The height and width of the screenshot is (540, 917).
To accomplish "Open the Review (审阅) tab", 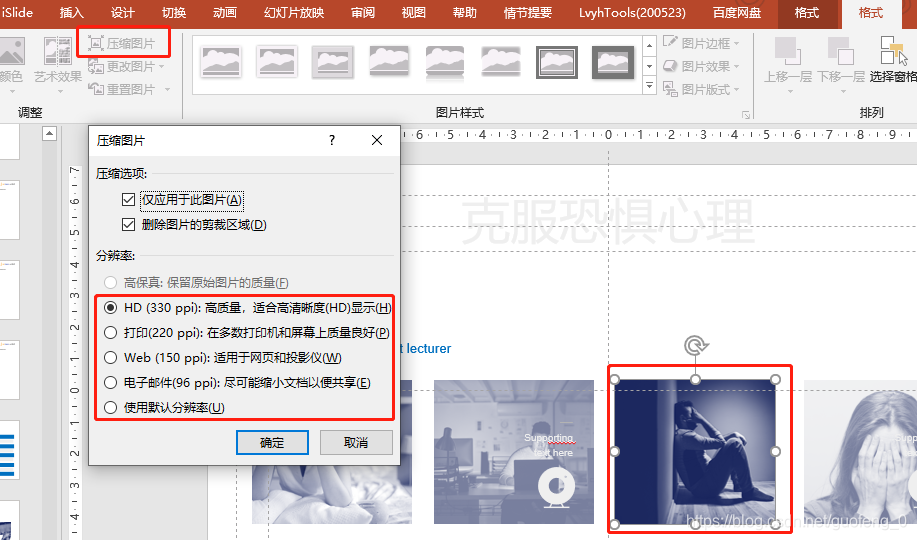I will [363, 13].
